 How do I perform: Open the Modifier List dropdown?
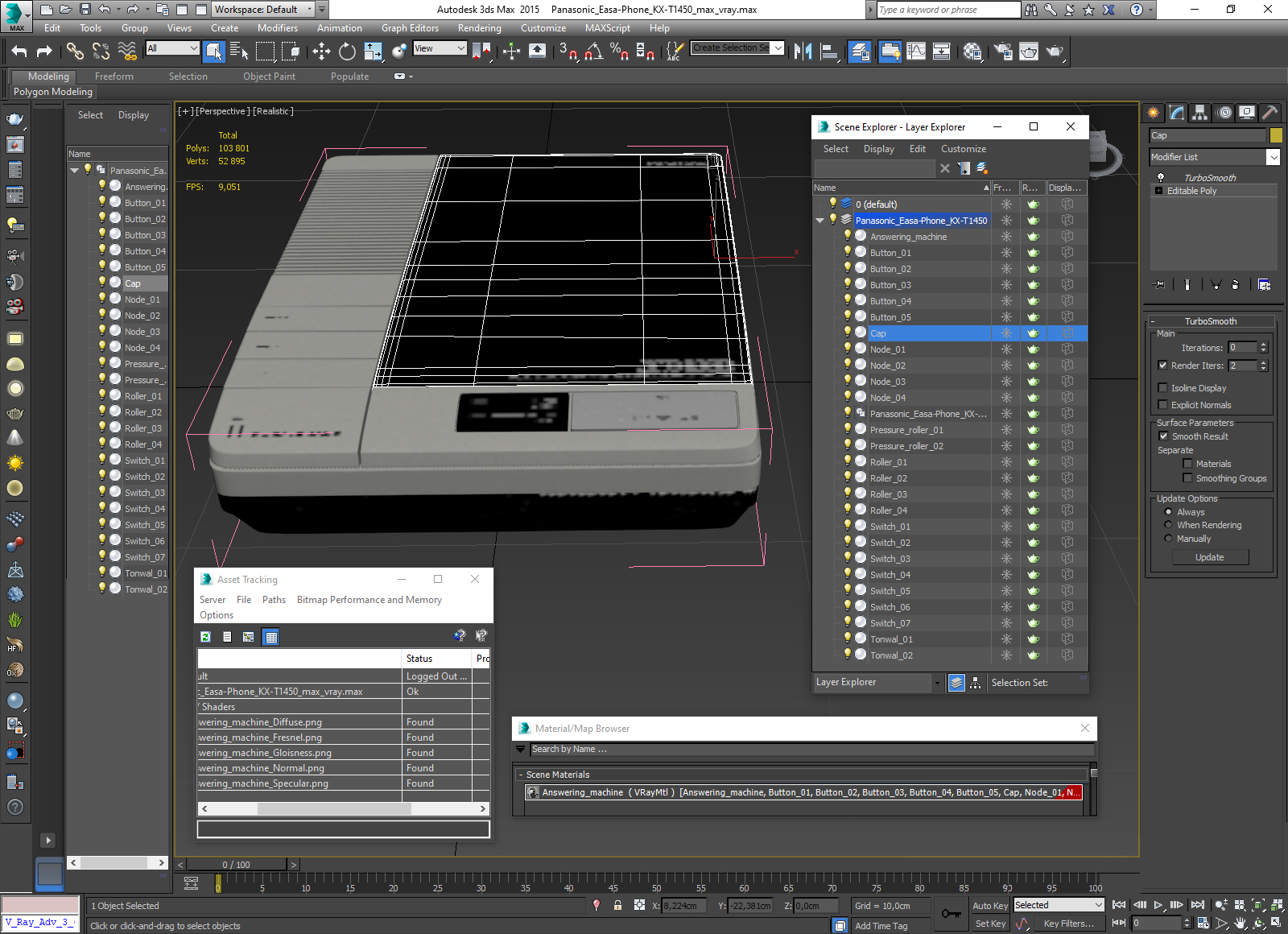point(1274,157)
